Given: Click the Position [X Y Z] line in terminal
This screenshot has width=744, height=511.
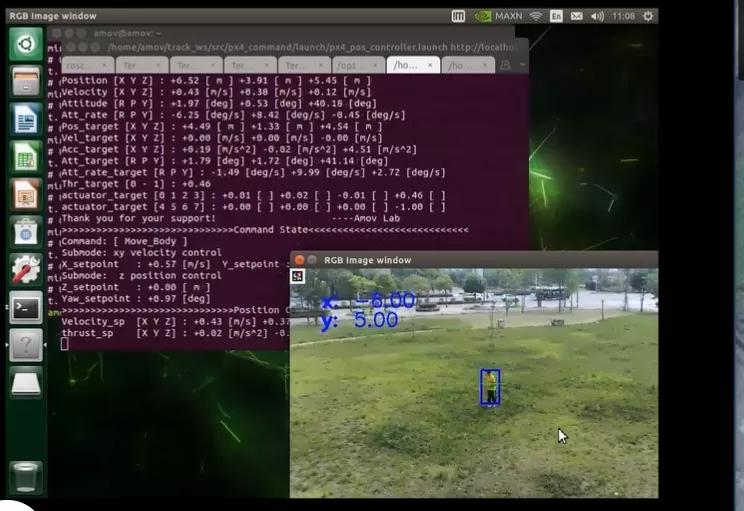Looking at the screenshot, I should click(x=216, y=81).
